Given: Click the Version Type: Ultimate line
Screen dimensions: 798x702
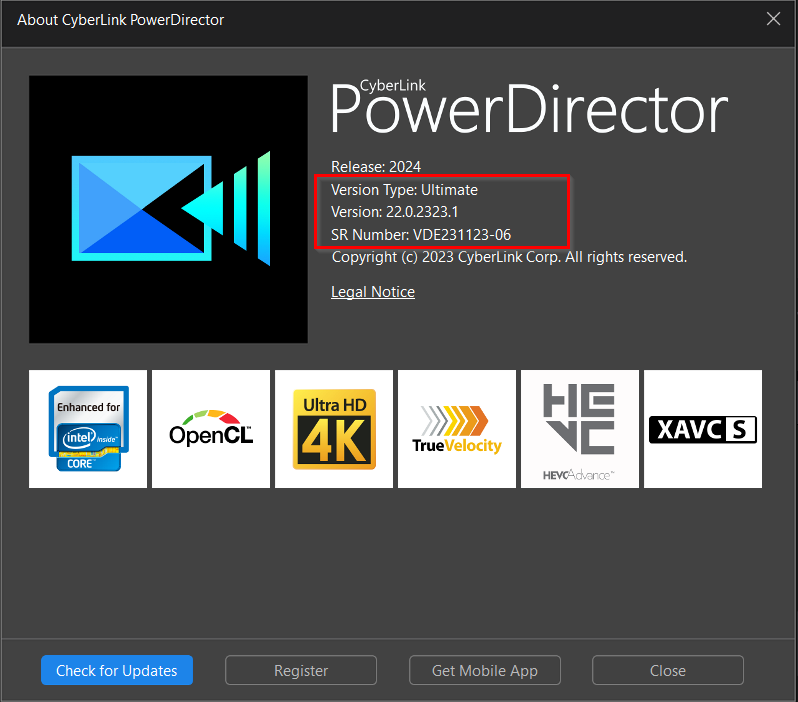Looking at the screenshot, I should point(404,190).
